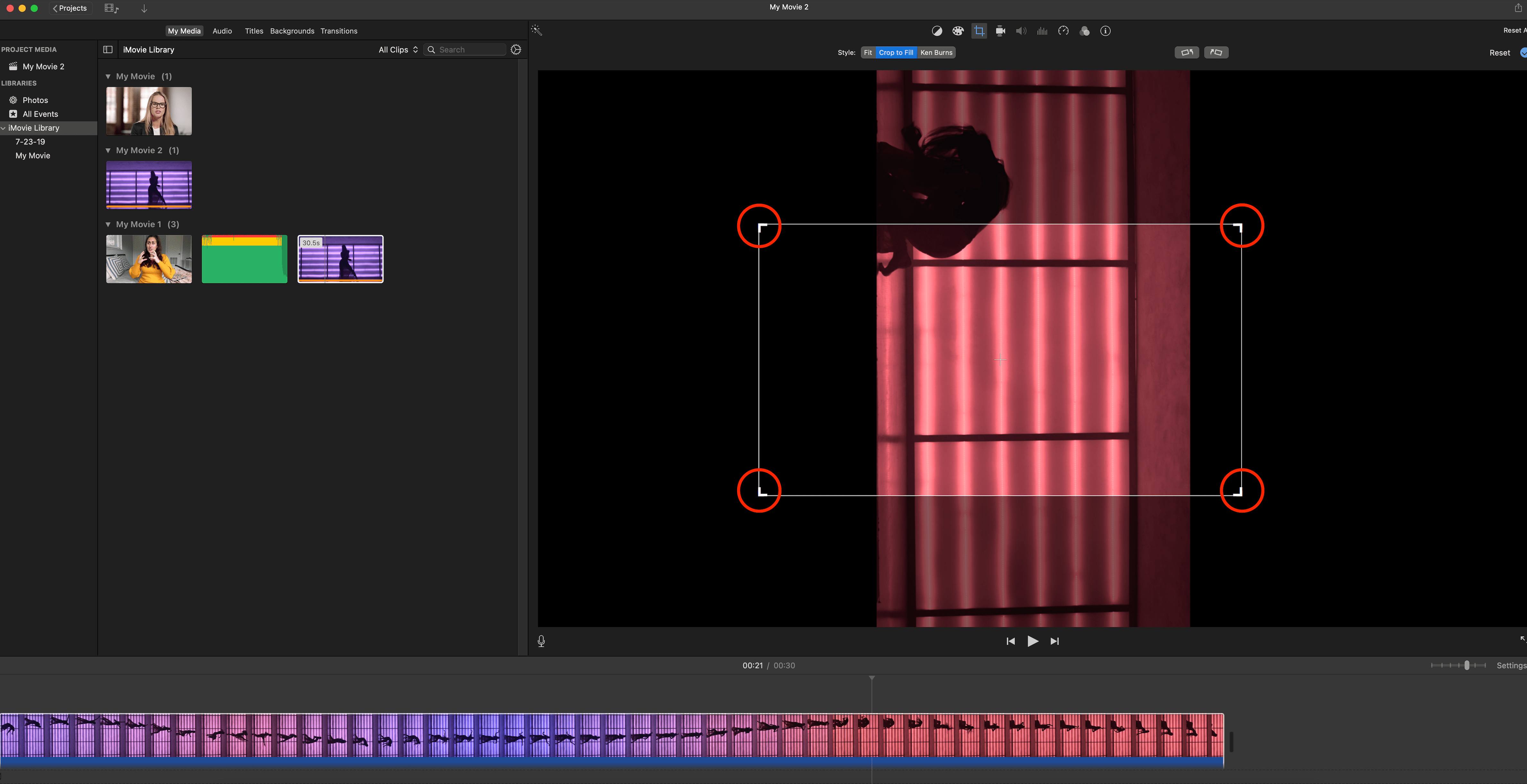The image size is (1527, 784).
Task: Open the Color Correction palette tool
Action: (x=958, y=31)
